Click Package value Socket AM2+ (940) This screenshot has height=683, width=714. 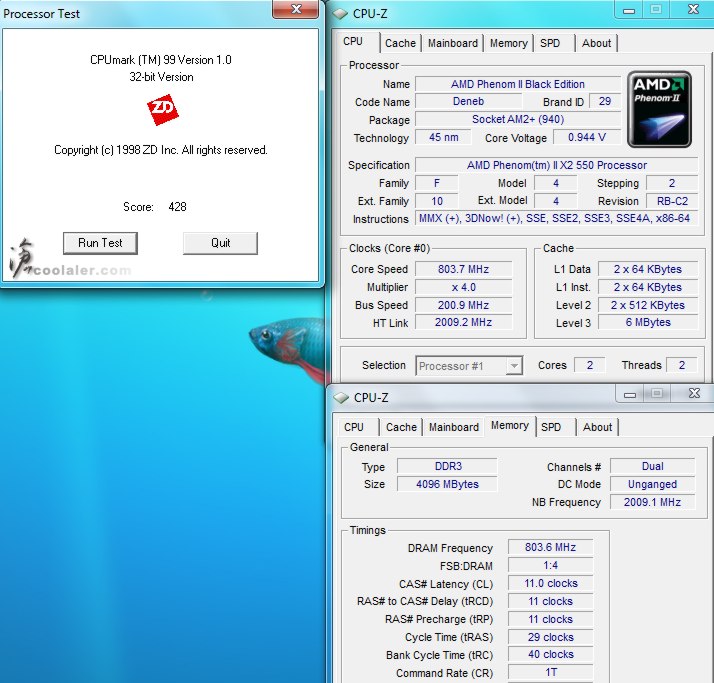(518, 119)
